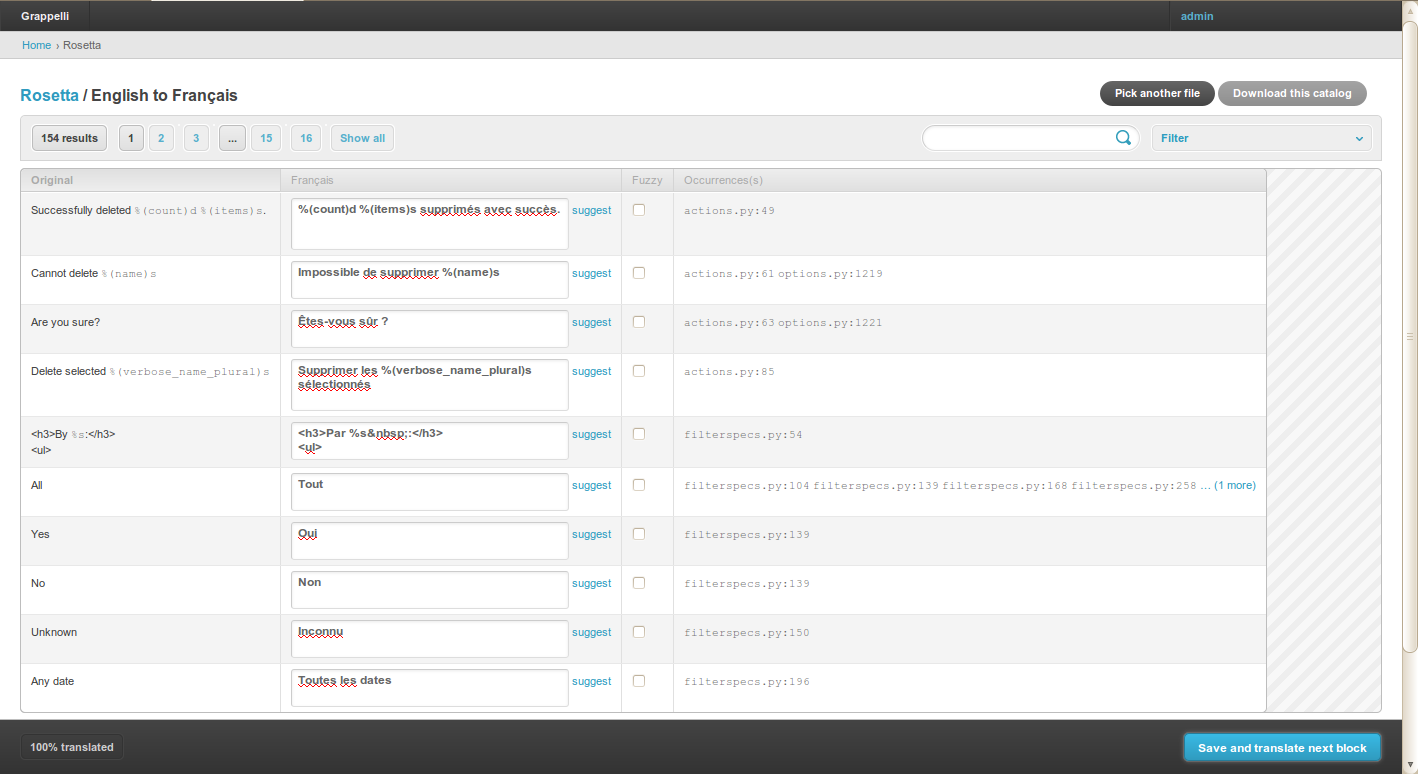
Task: Edit translation field starting with h3 Par
Action: click(x=429, y=441)
